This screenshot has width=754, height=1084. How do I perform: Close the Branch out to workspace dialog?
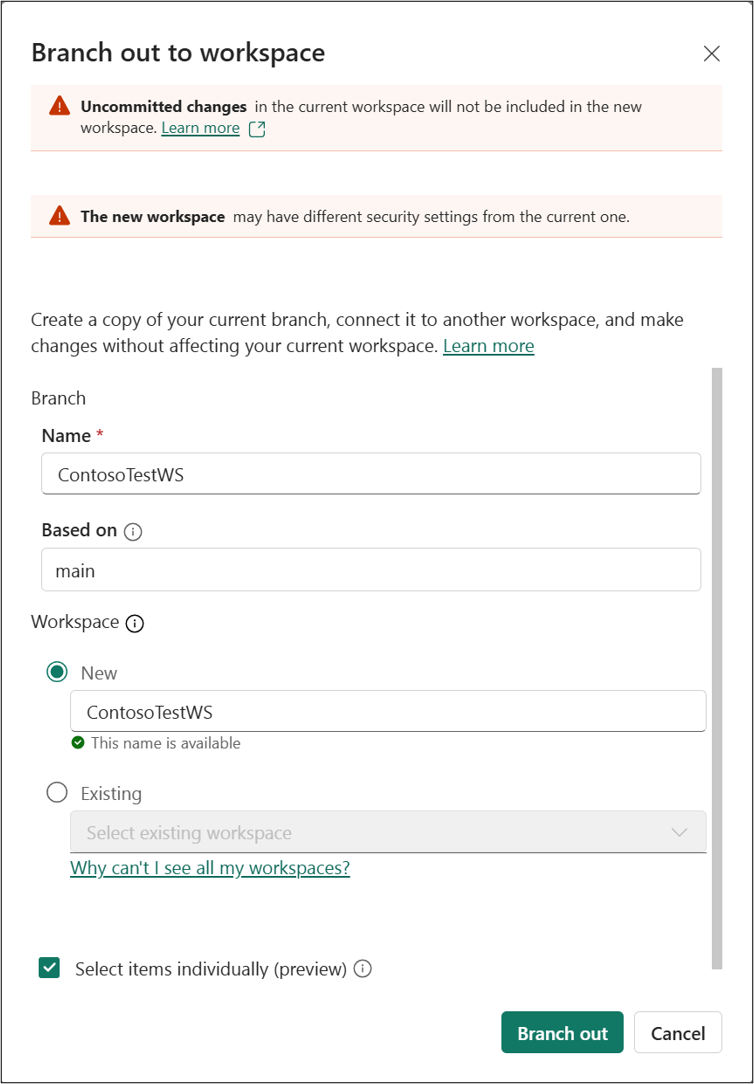pos(711,53)
